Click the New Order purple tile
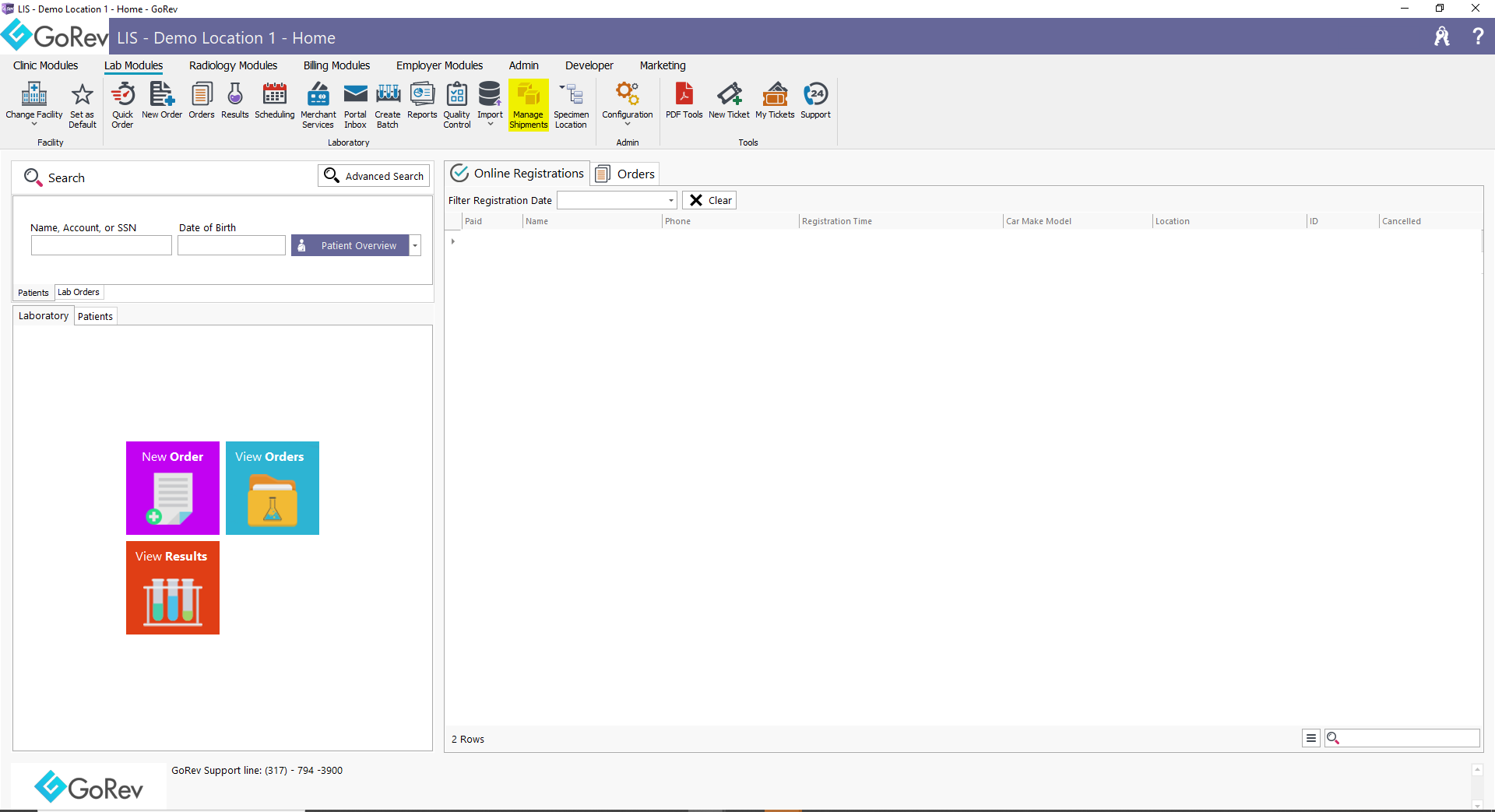1495x812 pixels. pos(173,488)
